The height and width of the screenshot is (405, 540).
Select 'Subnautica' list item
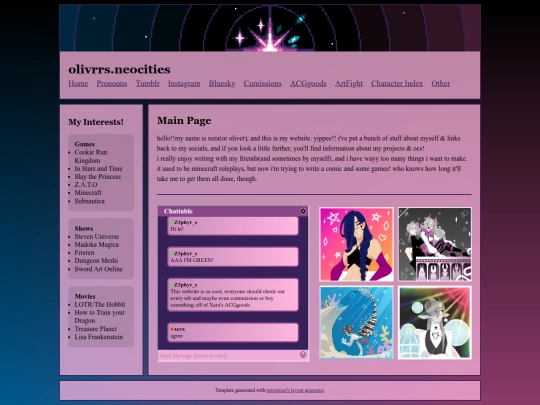[x=90, y=201]
